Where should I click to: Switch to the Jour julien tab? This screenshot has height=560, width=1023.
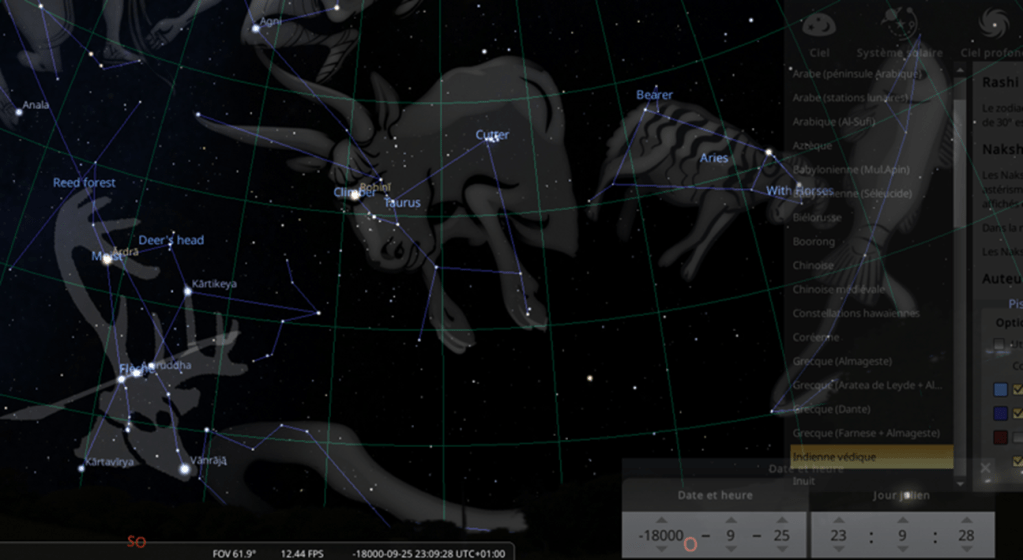tap(901, 495)
